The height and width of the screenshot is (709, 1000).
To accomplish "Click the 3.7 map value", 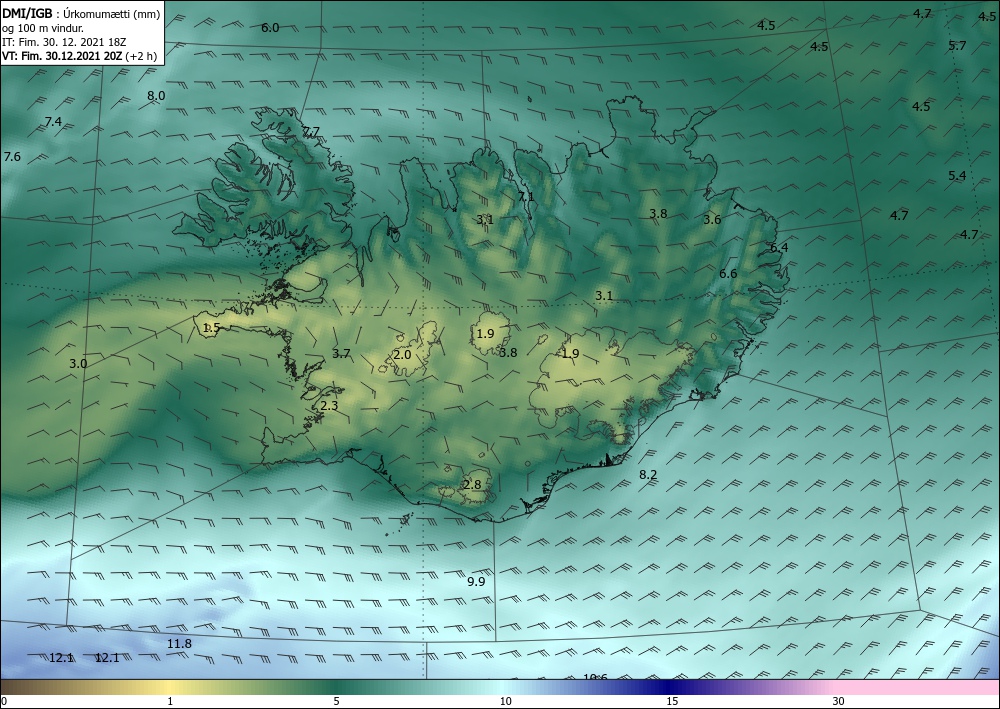I will point(341,353).
